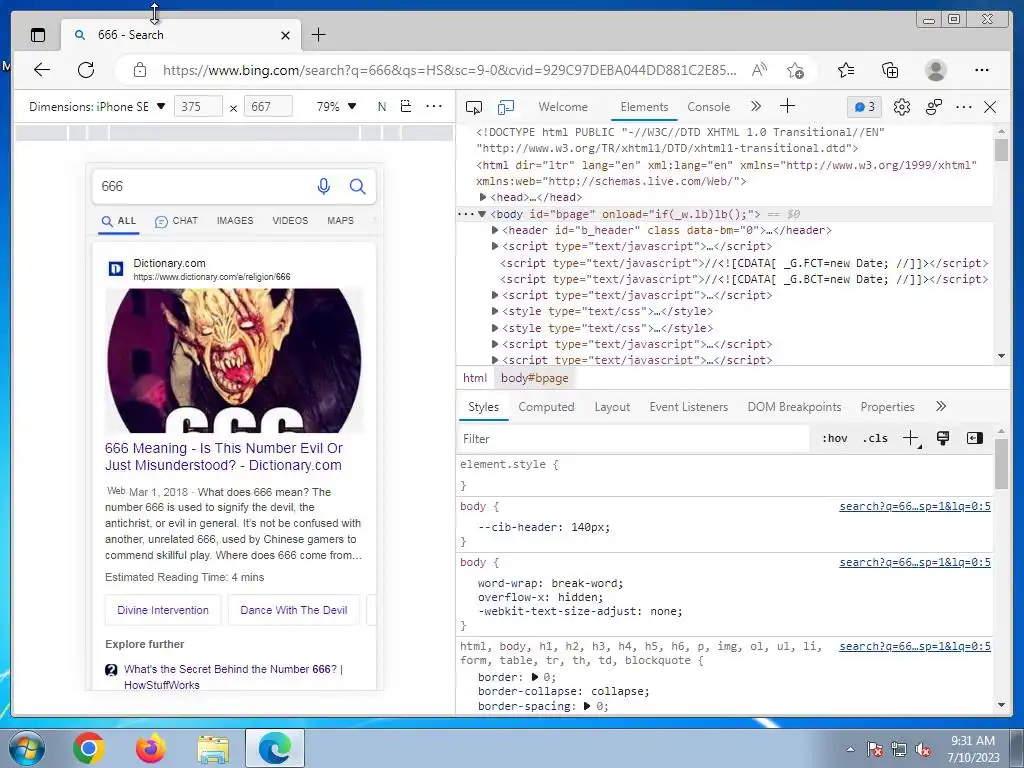The width and height of the screenshot is (1024, 768).
Task: Activate Read aloud icon
Action: tap(759, 70)
